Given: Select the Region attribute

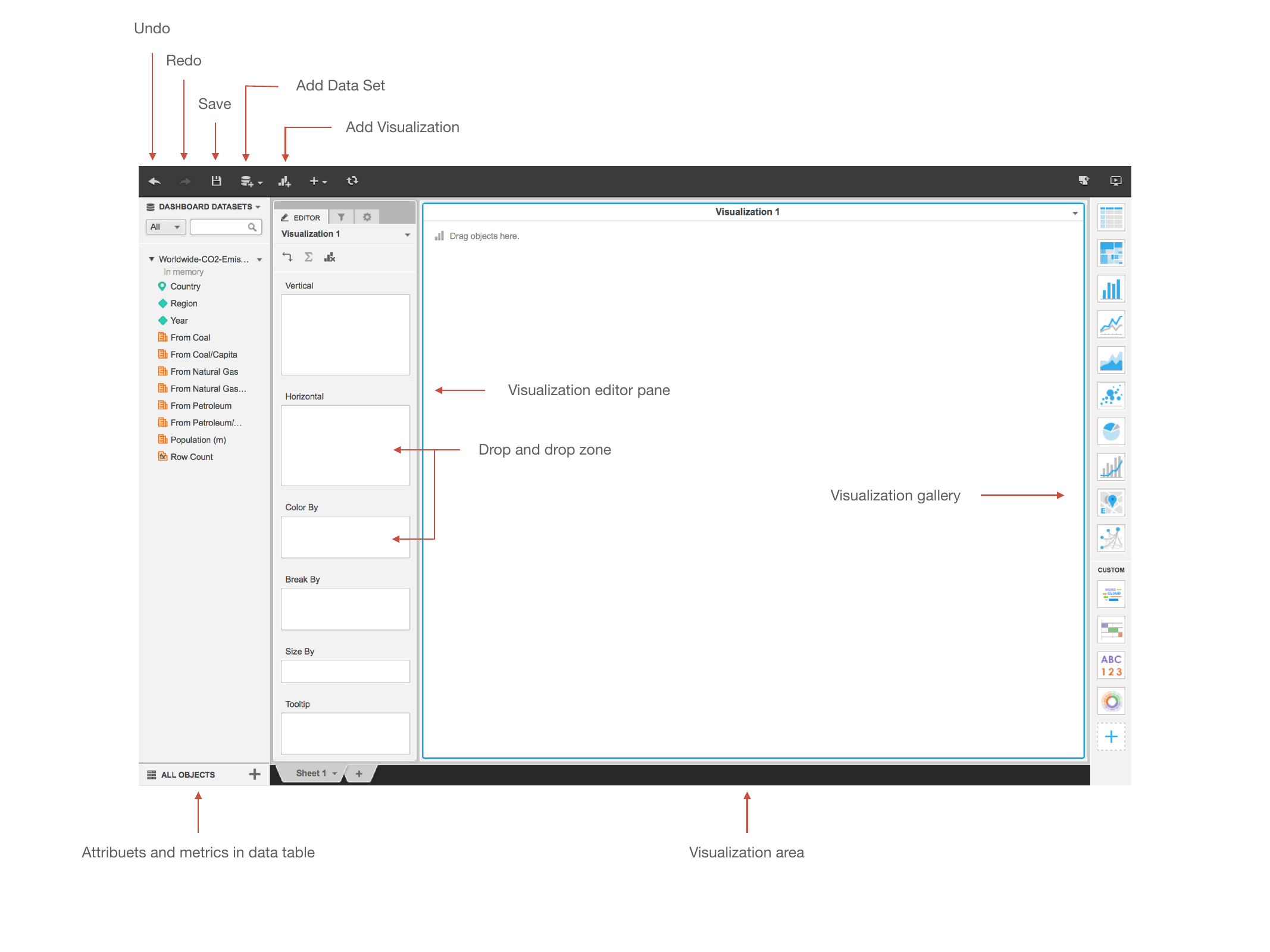Looking at the screenshot, I should pyautogui.click(x=177, y=303).
